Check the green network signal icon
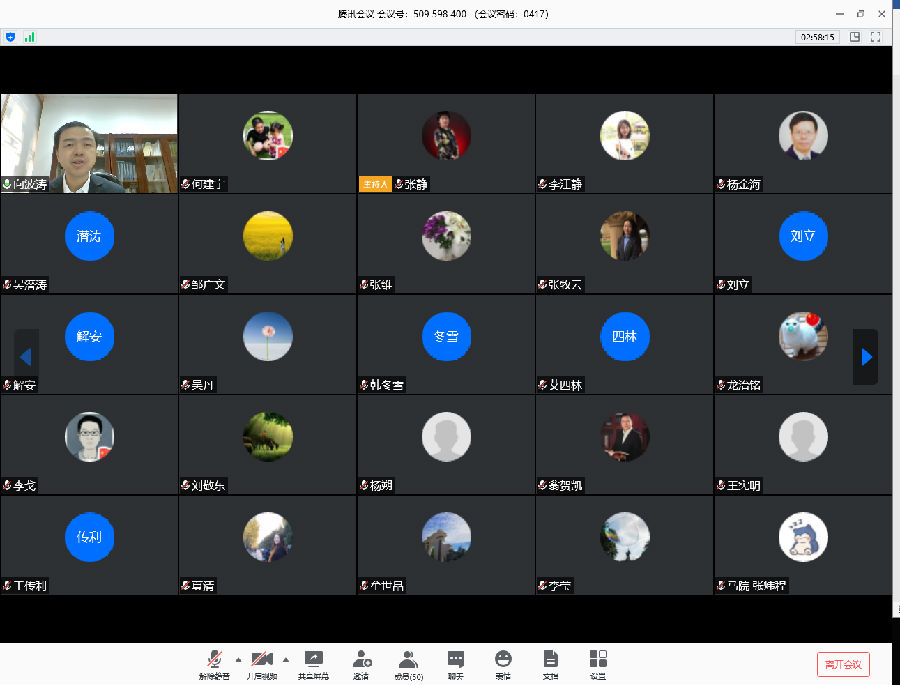This screenshot has height=685, width=900. point(29,37)
